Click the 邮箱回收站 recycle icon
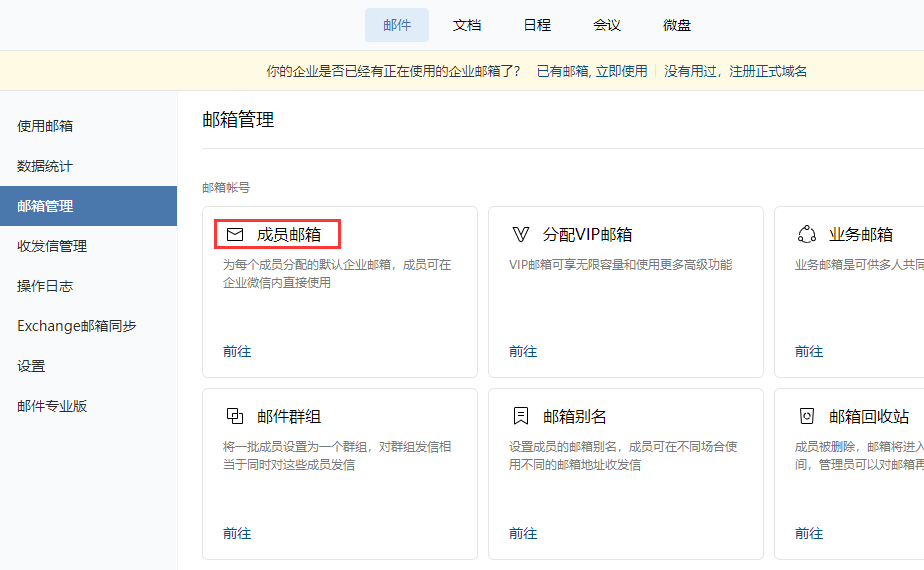The image size is (924, 570). [x=807, y=416]
